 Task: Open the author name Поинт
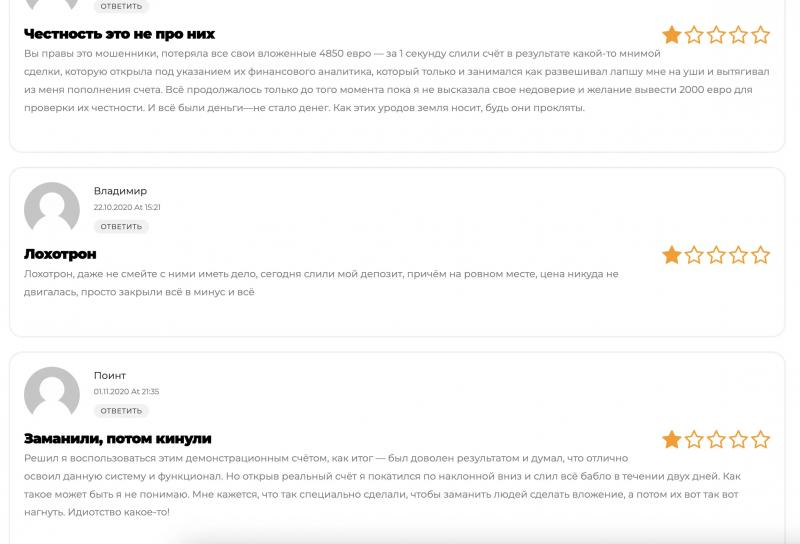pos(110,376)
